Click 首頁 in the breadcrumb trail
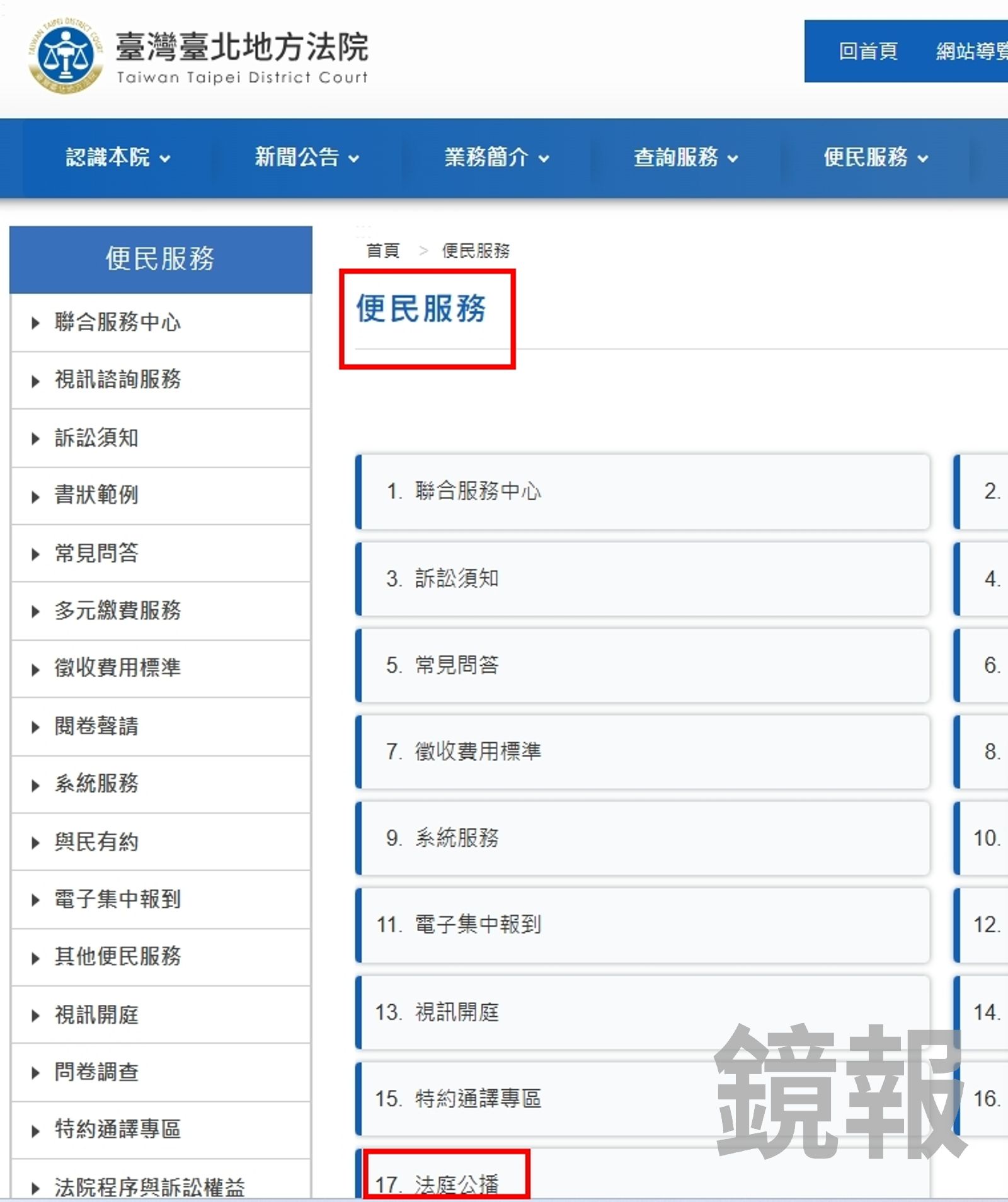 click(383, 251)
